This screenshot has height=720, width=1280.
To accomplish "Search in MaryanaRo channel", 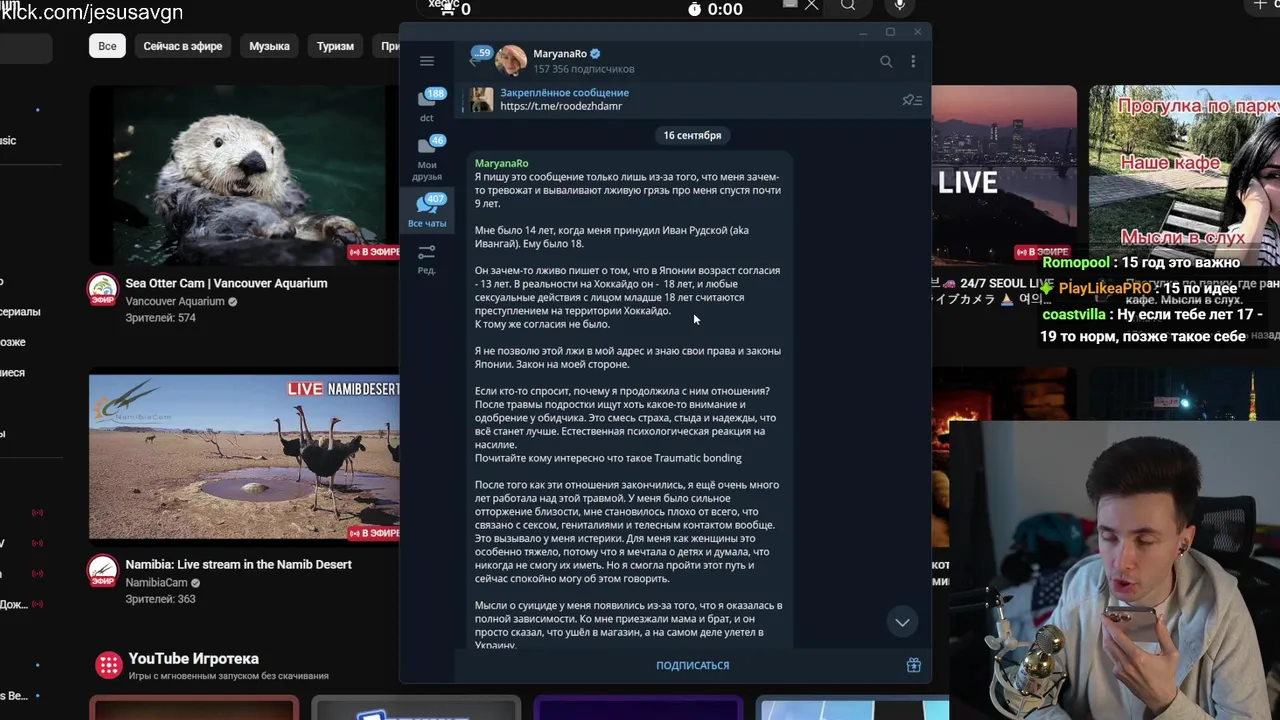I will (886, 61).
